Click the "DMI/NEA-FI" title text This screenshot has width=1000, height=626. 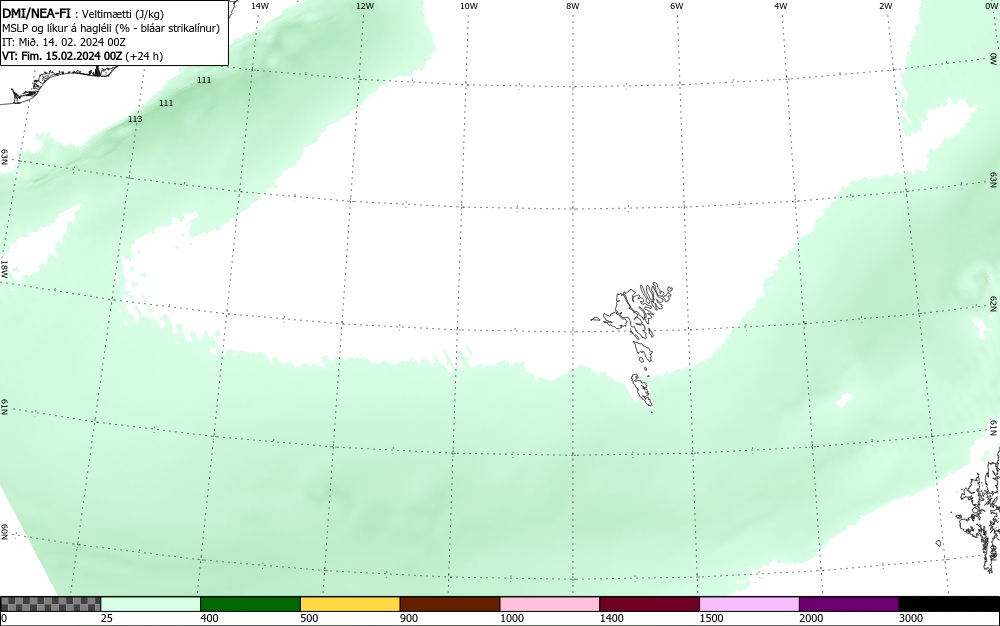tap(36, 13)
